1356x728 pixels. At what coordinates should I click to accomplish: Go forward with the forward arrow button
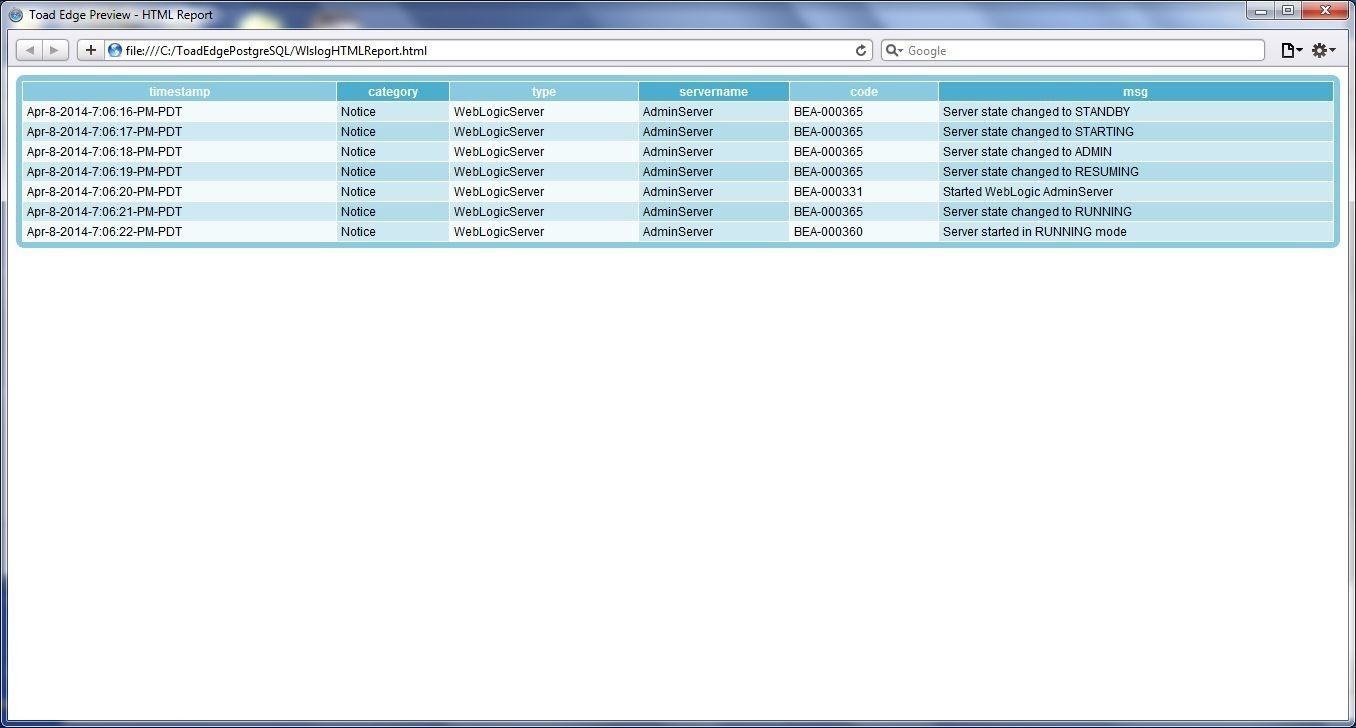click(x=55, y=50)
